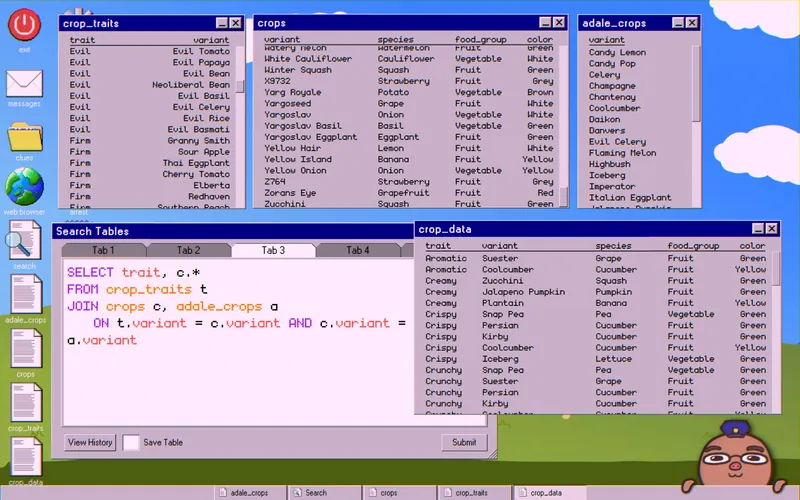The image size is (800, 500).
Task: Close the crops window
Action: click(x=559, y=22)
